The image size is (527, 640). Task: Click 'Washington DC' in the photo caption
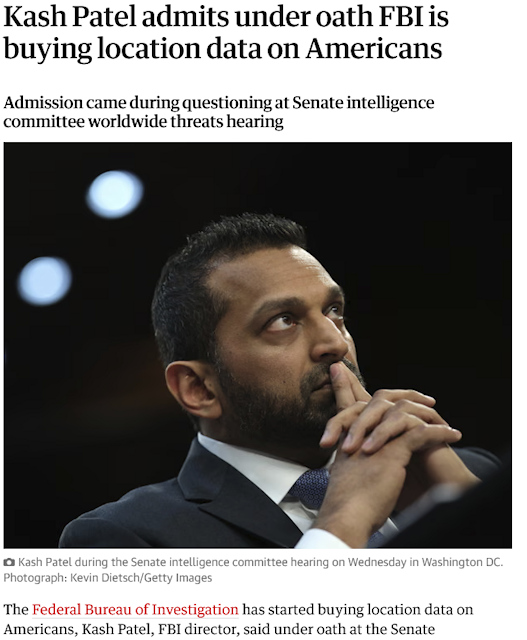click(460, 562)
